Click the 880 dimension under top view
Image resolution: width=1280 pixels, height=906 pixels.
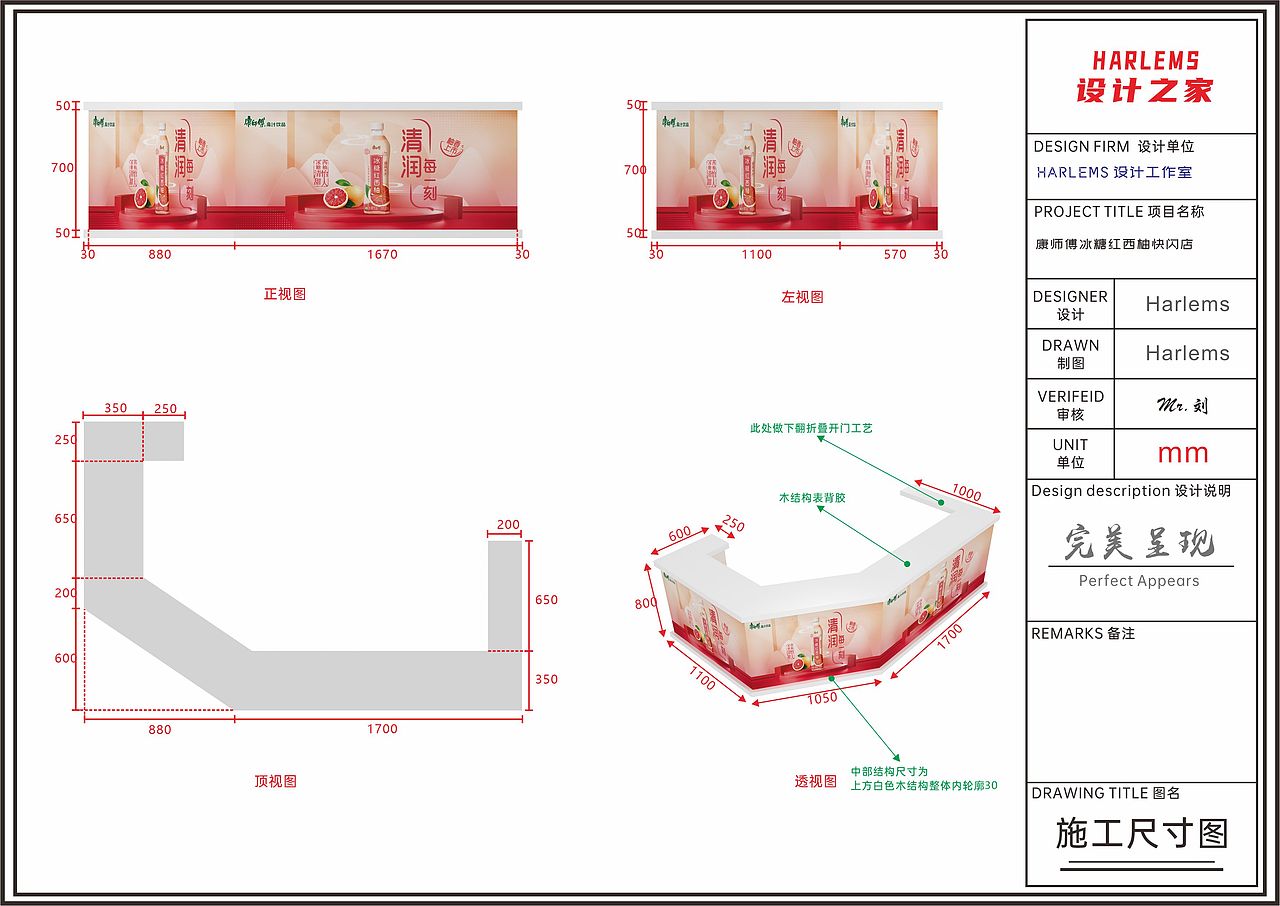click(x=160, y=729)
